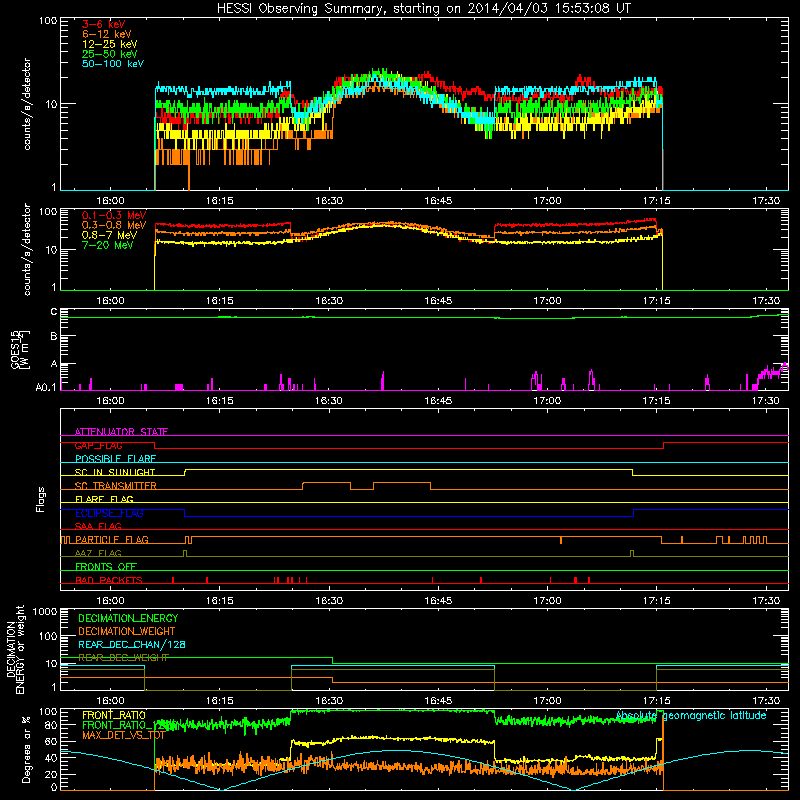Viewport: 800px width, 800px height.
Task: Click the Absolute geomagnetic latitude label
Action: tap(691, 715)
